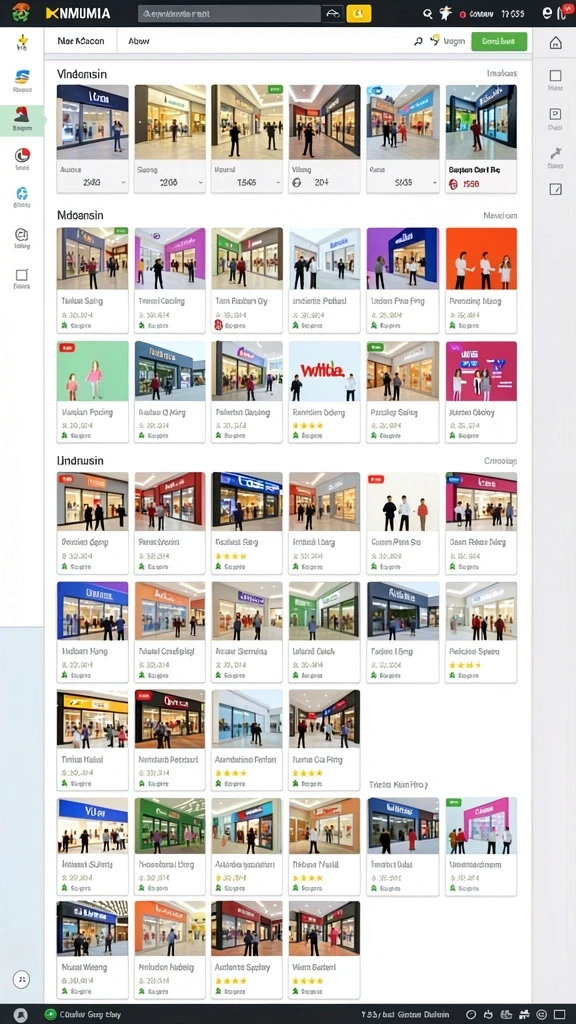Click the green button at top right
This screenshot has width=576, height=1024.
[x=499, y=41]
